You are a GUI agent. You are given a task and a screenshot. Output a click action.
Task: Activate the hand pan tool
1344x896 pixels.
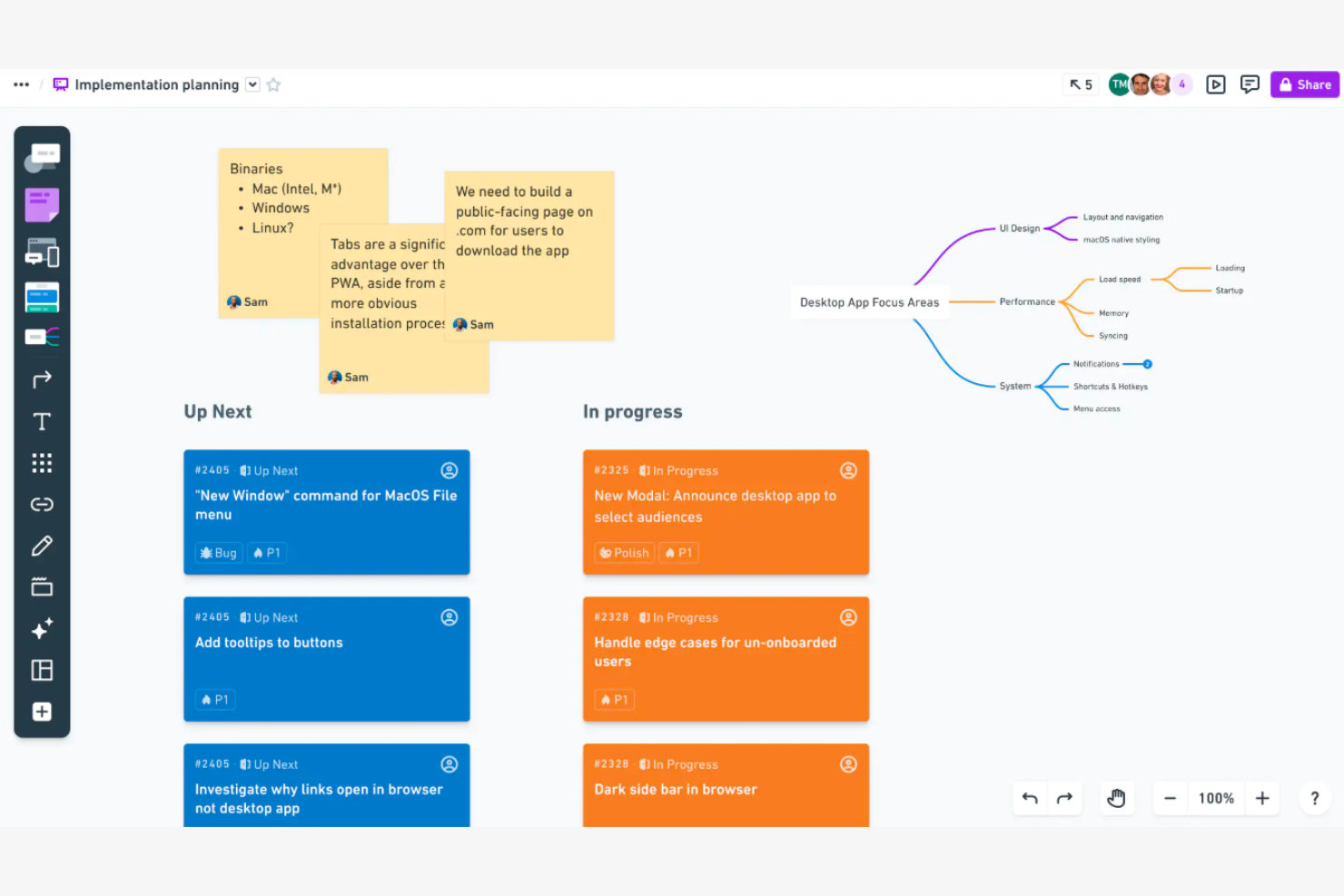(x=1117, y=798)
